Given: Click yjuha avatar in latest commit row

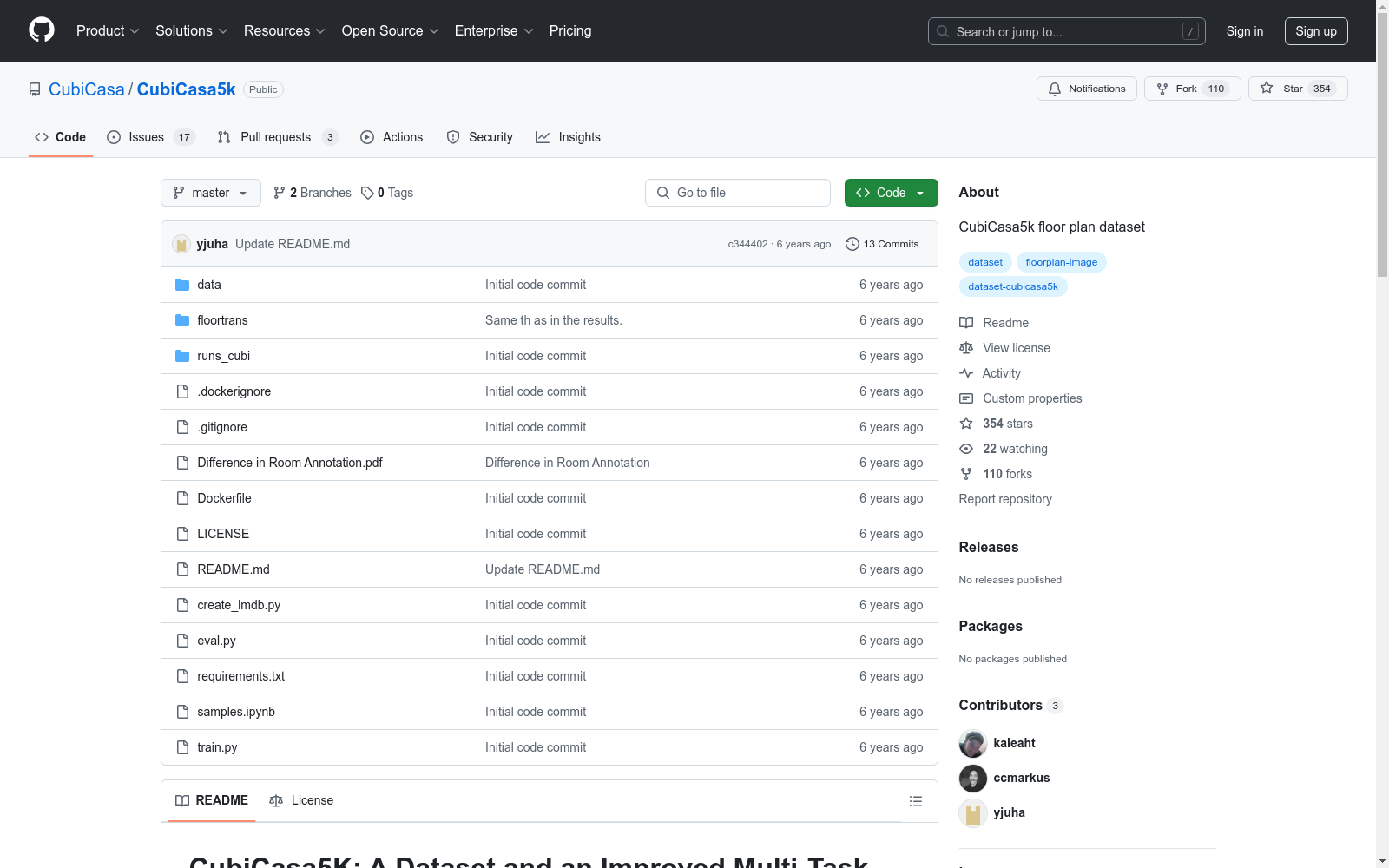Looking at the screenshot, I should pyautogui.click(x=181, y=244).
